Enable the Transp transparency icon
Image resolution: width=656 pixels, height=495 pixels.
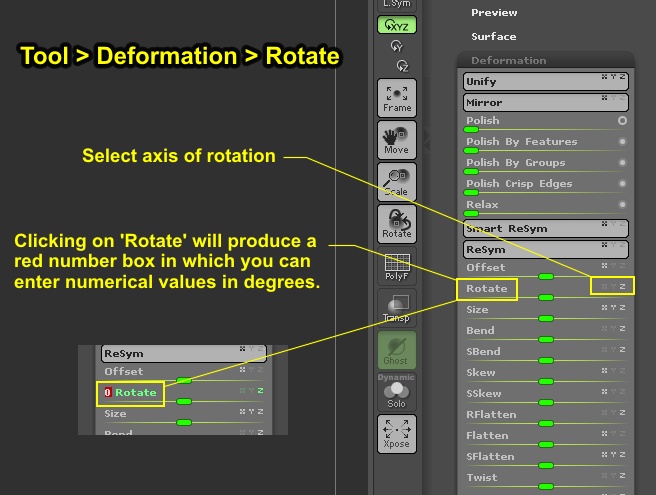click(x=397, y=307)
